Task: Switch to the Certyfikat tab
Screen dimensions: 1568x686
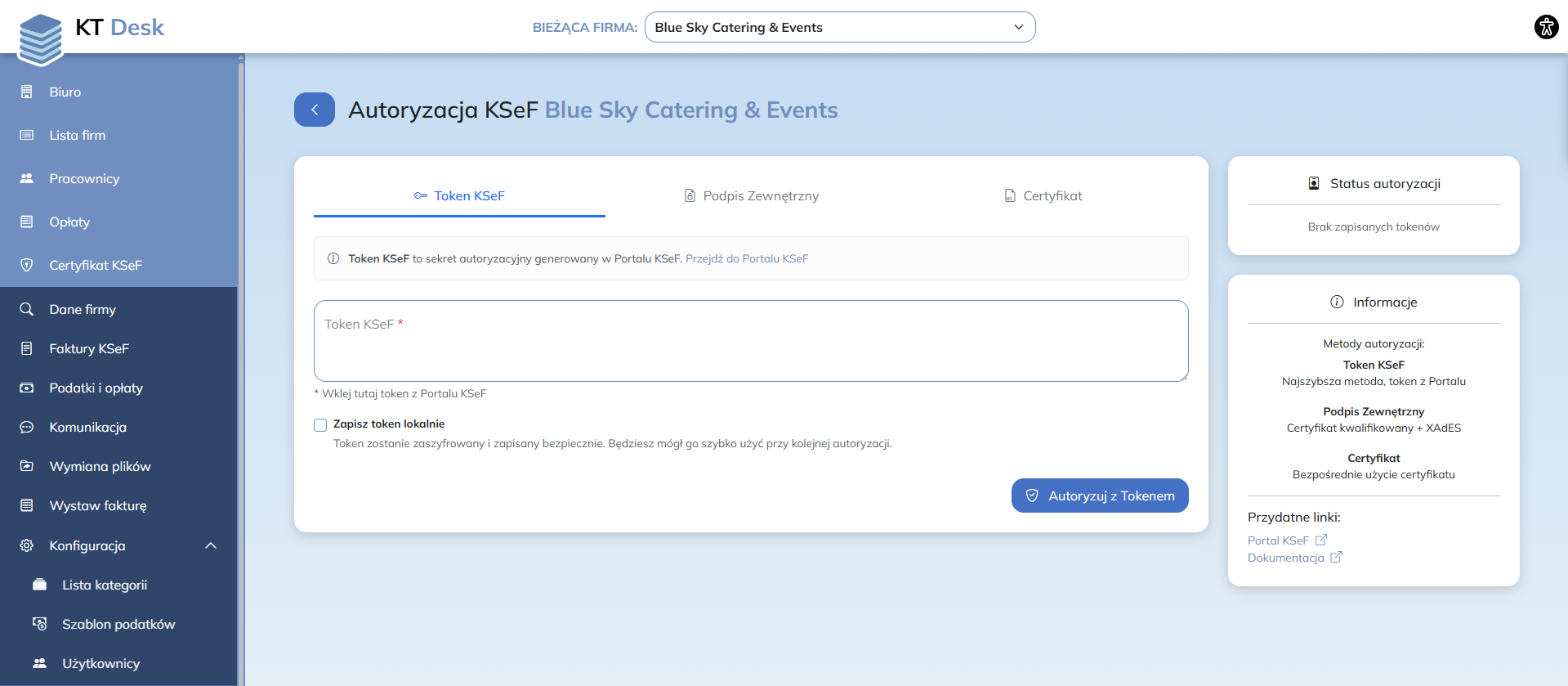Action: 1043,195
